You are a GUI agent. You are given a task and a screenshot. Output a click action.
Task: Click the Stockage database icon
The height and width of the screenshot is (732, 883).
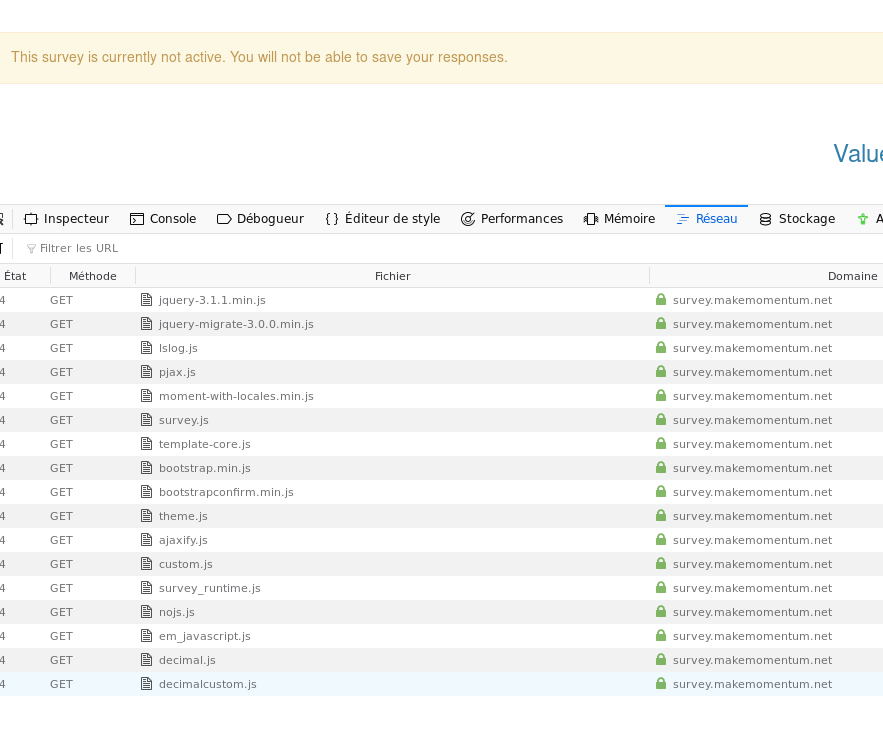pyautogui.click(x=766, y=219)
